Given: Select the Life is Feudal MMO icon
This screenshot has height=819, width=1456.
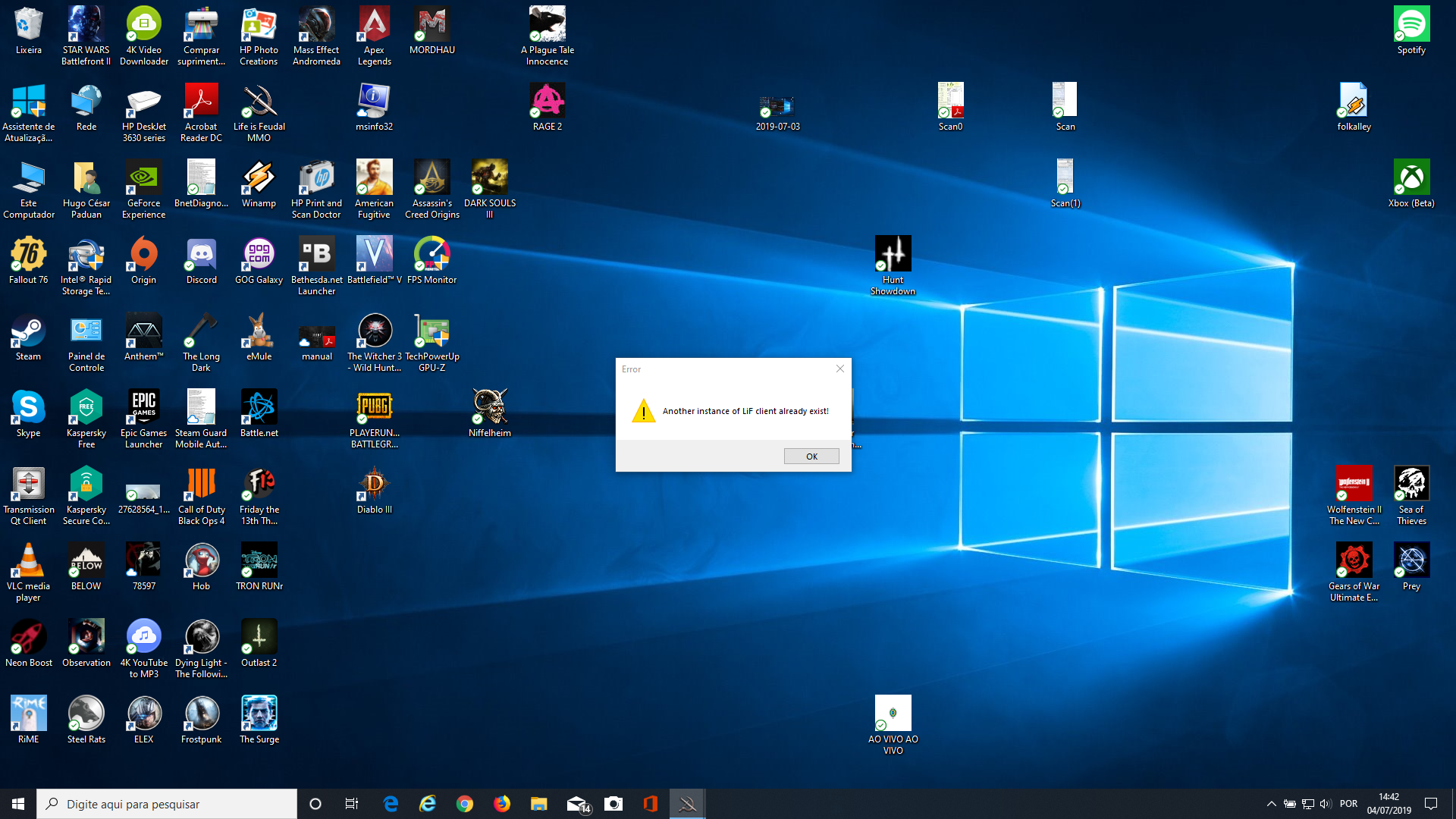Looking at the screenshot, I should pos(259,113).
